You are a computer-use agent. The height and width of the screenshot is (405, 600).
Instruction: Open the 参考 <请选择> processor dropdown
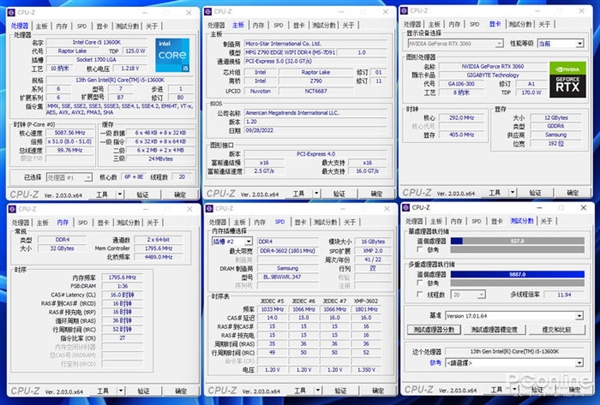pos(514,363)
